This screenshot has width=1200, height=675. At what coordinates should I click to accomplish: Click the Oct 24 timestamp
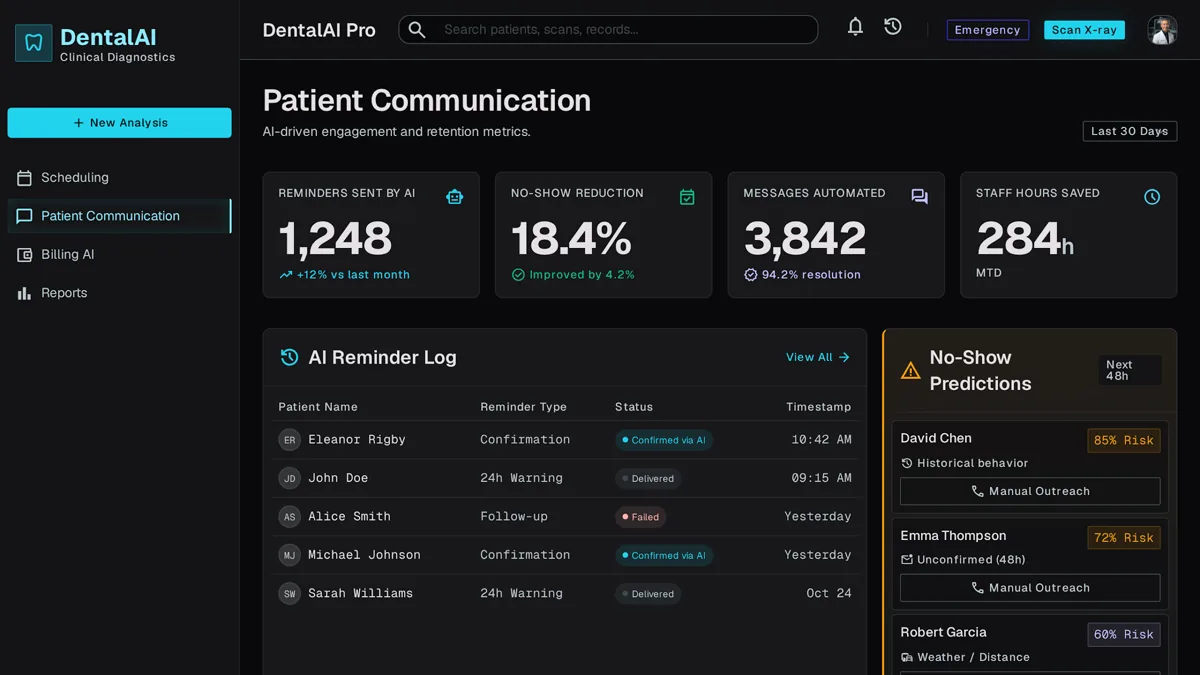829,593
